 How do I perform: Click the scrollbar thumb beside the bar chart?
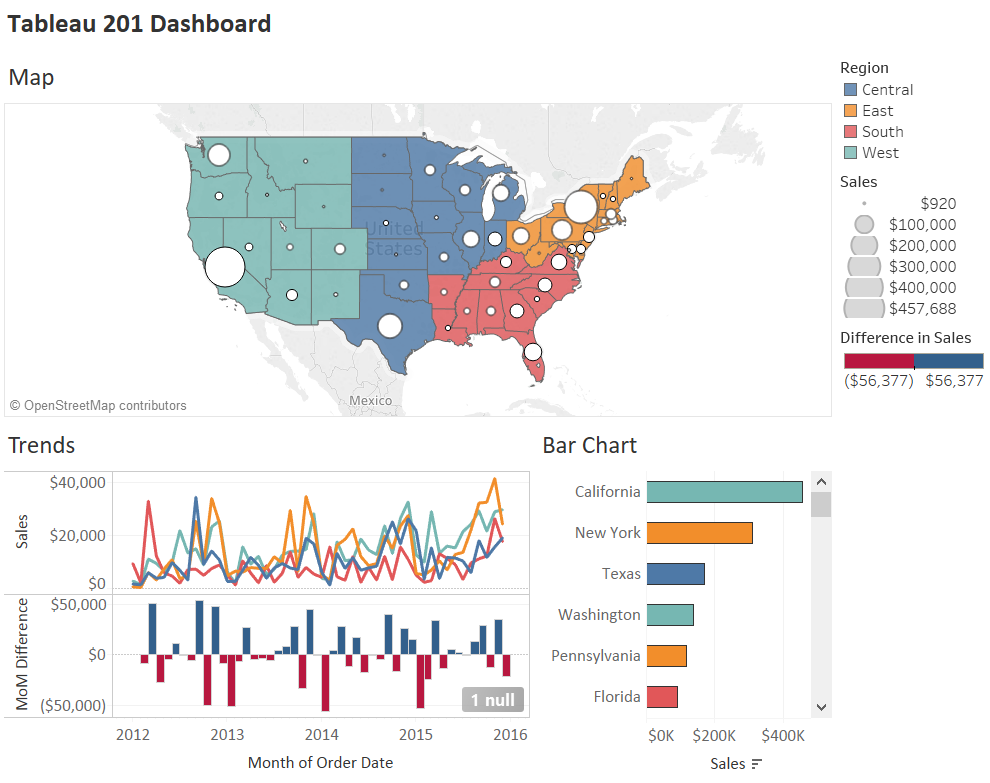tap(821, 502)
